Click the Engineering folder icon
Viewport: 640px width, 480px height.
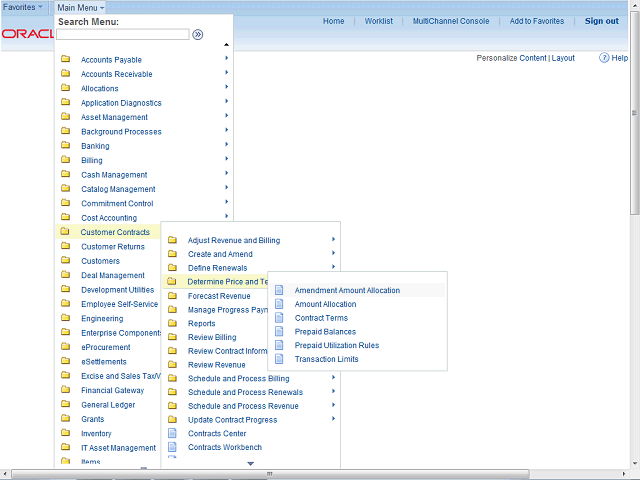65,318
